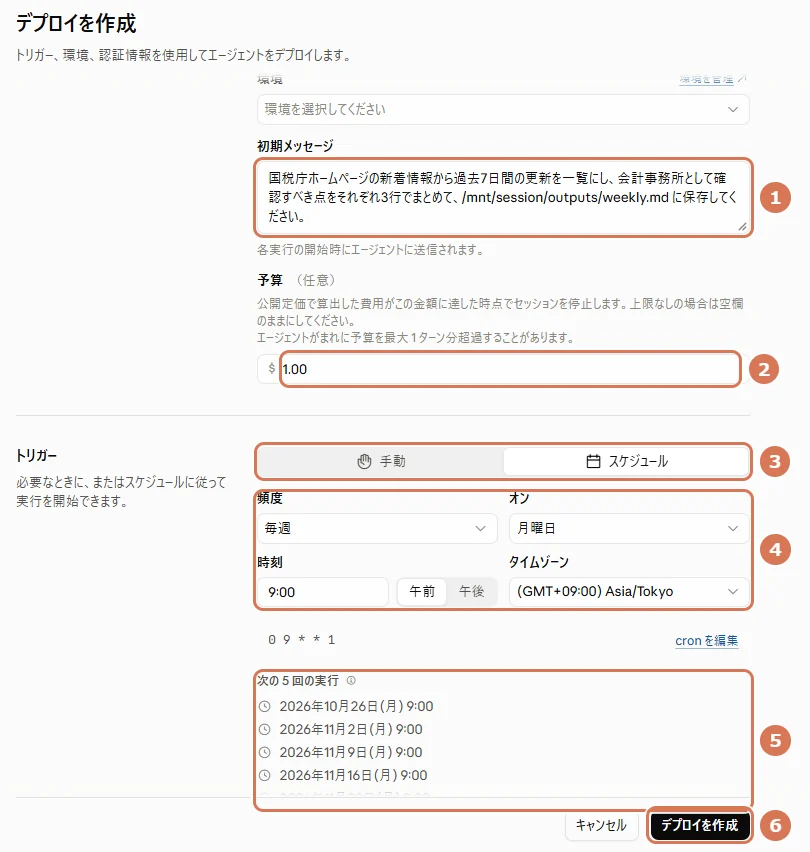Select 午後 for the schedule time
The height and width of the screenshot is (852, 810).
coord(471,592)
